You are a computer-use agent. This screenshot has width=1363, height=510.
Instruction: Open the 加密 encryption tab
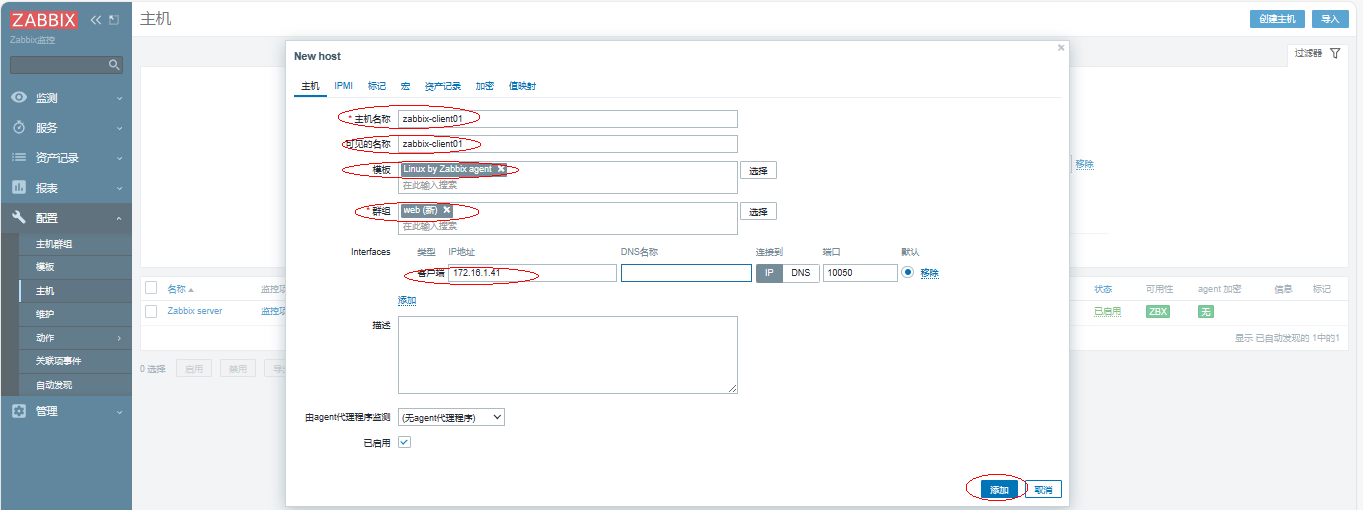484,86
